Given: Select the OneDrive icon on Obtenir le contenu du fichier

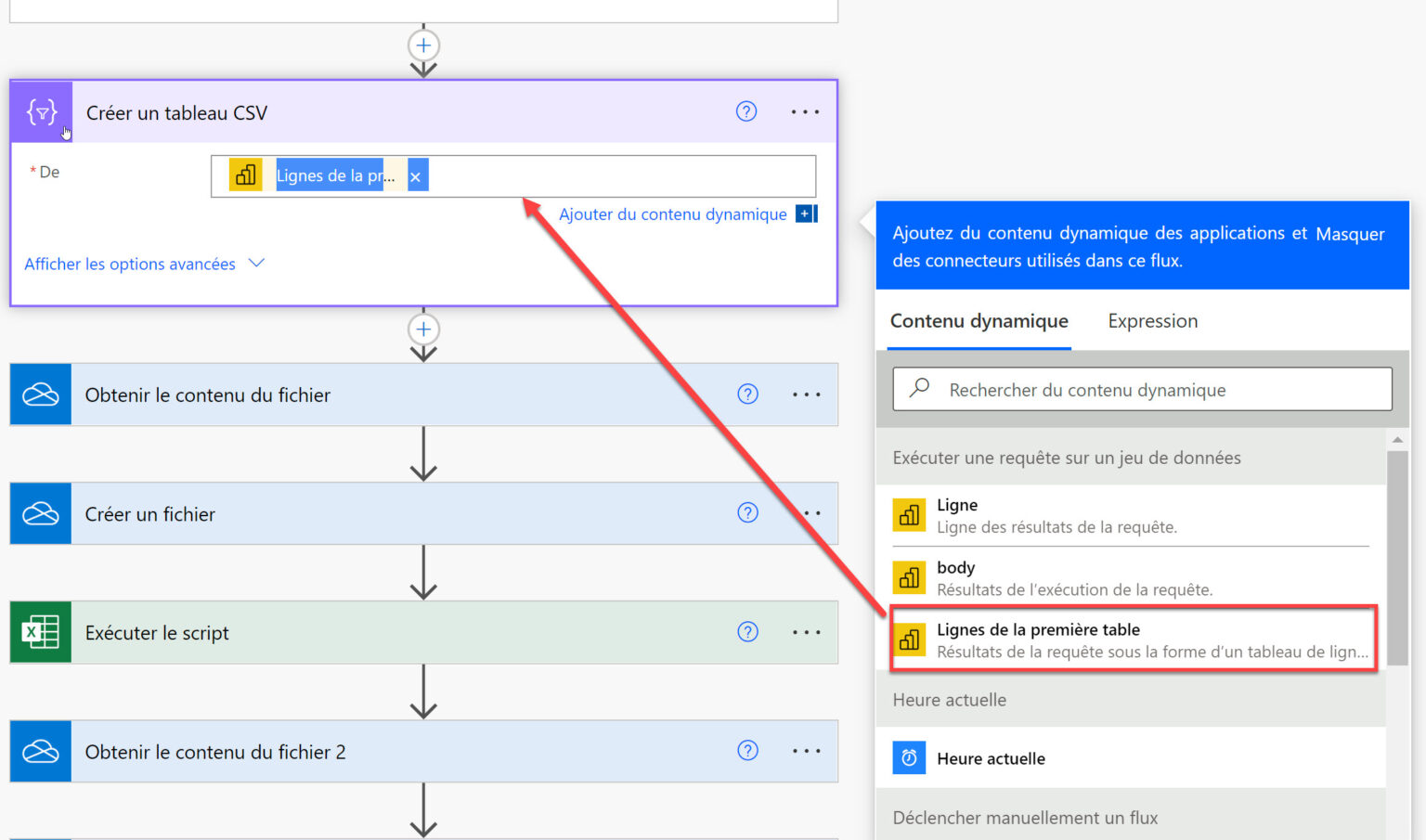Looking at the screenshot, I should pyautogui.click(x=40, y=394).
